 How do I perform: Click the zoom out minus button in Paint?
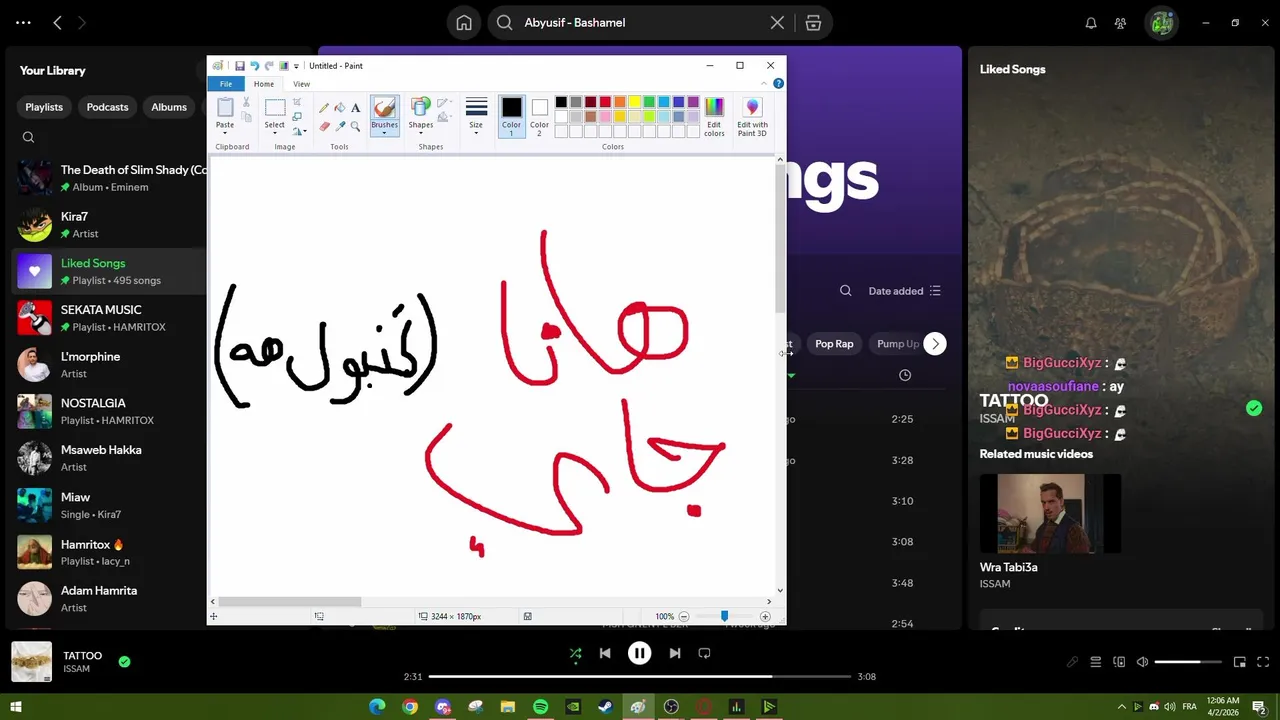[684, 617]
